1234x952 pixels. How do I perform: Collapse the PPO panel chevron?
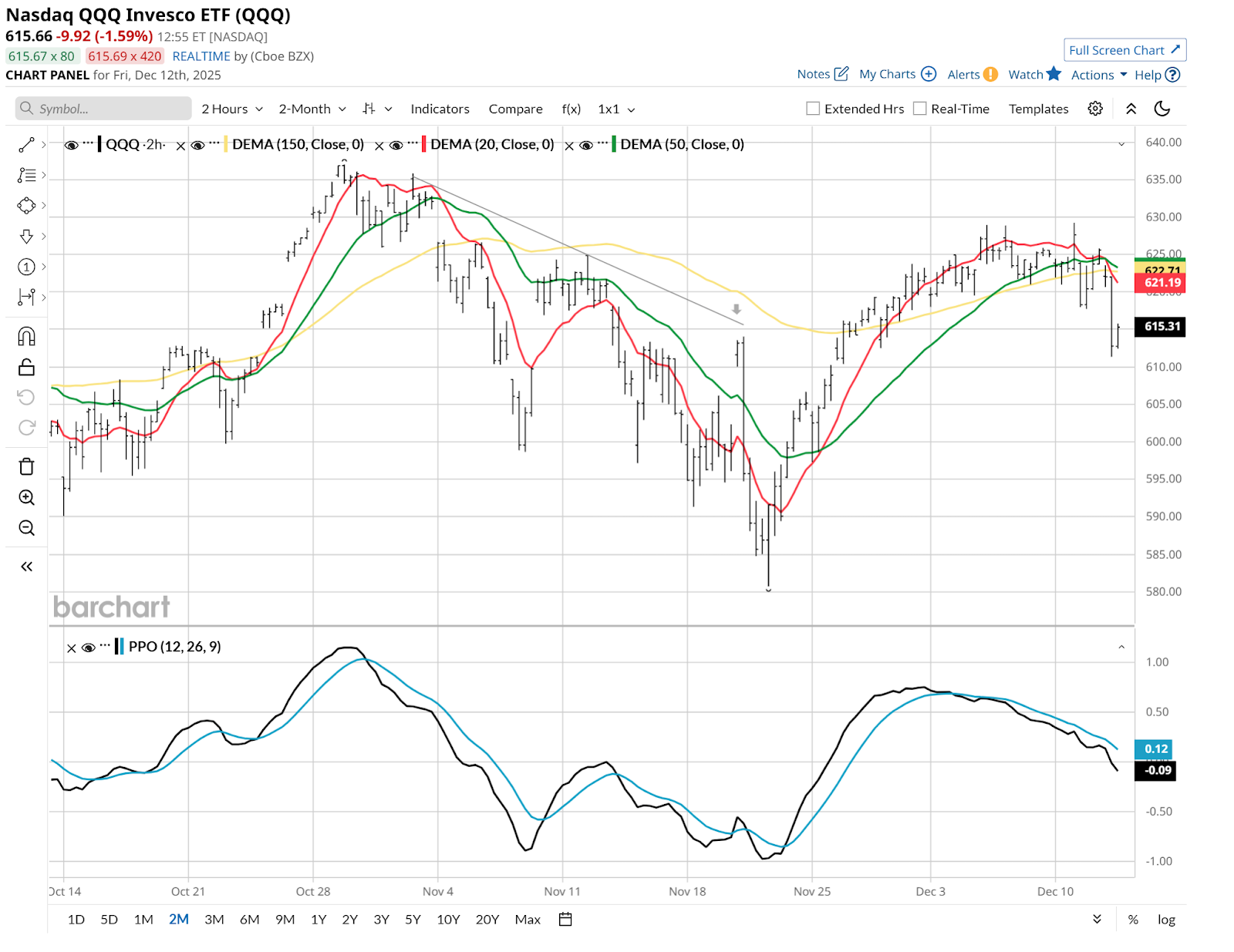tap(1121, 647)
